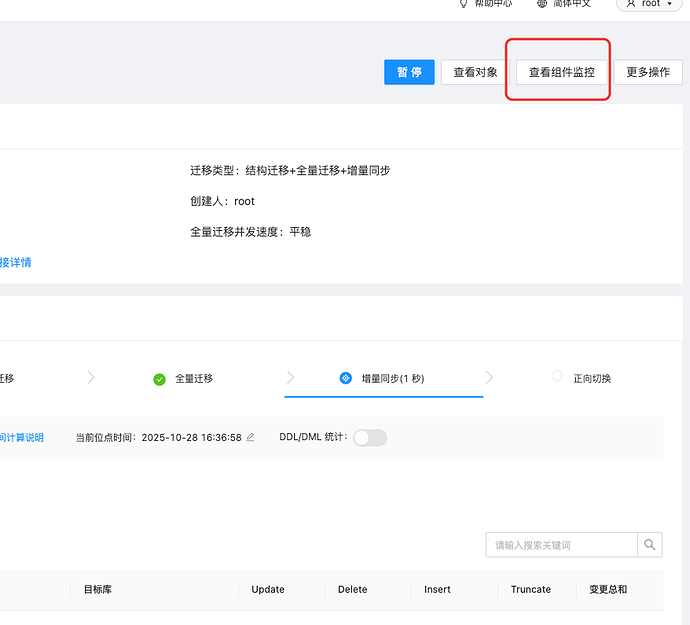Open the 更多操作 menu
This screenshot has width=690, height=625.
pos(648,72)
